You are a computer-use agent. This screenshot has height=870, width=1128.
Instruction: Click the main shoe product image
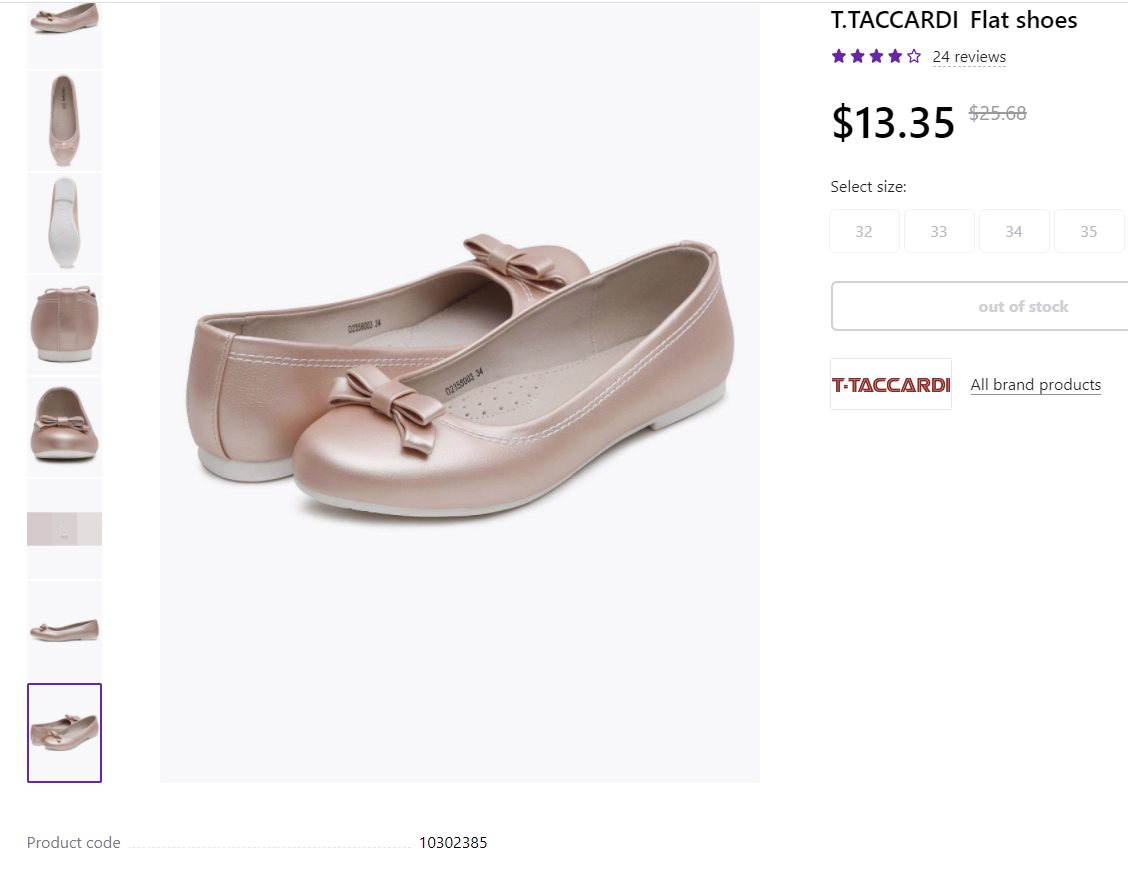tap(460, 390)
